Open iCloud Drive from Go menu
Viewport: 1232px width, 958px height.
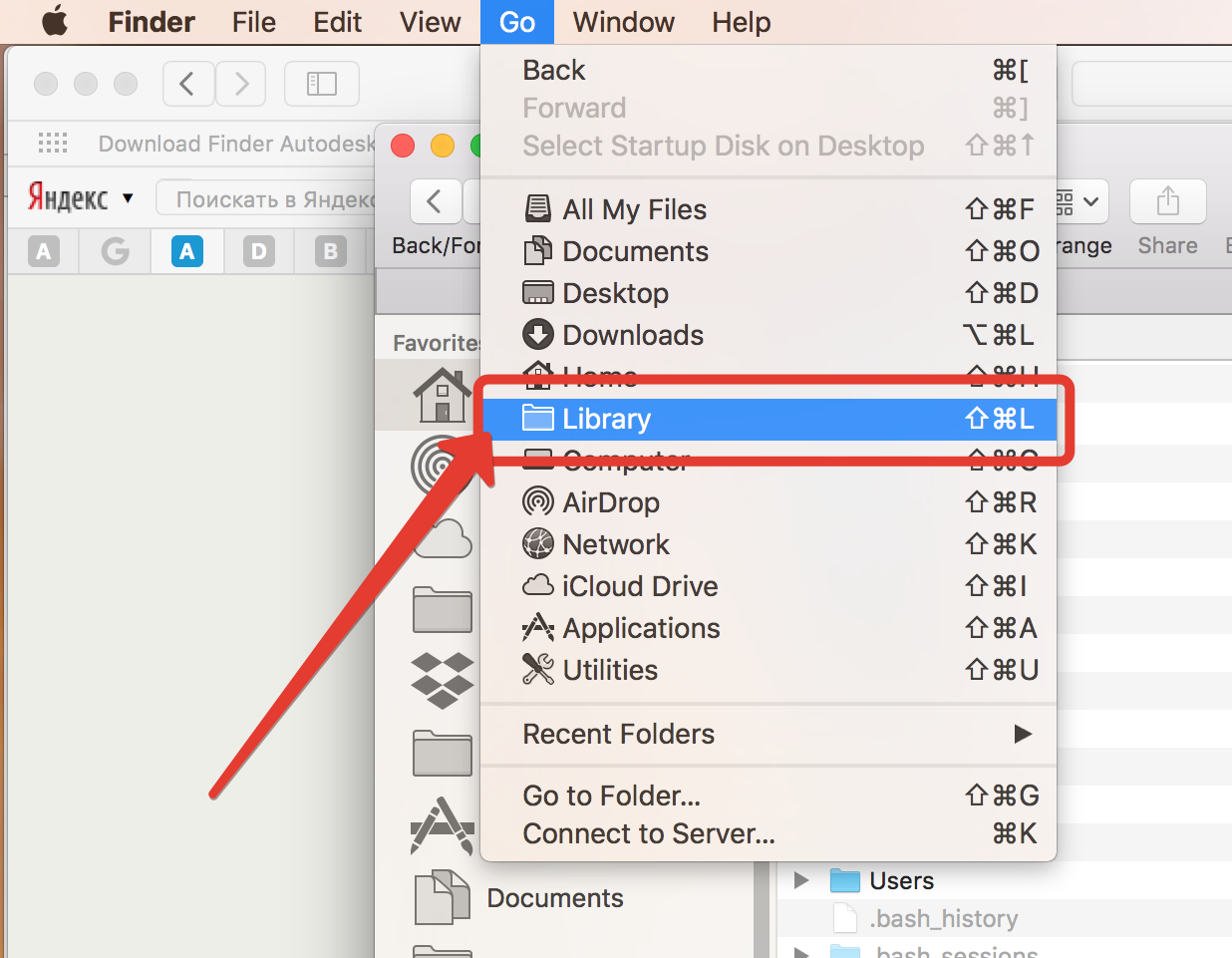769,586
